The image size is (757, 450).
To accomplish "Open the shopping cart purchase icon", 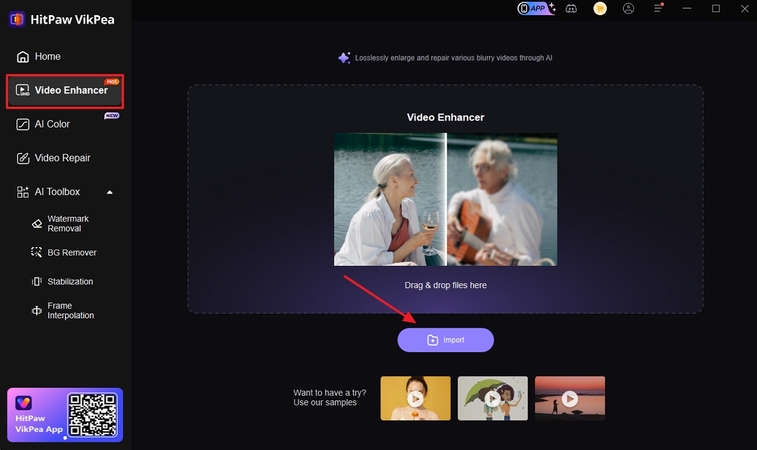I will (600, 8).
